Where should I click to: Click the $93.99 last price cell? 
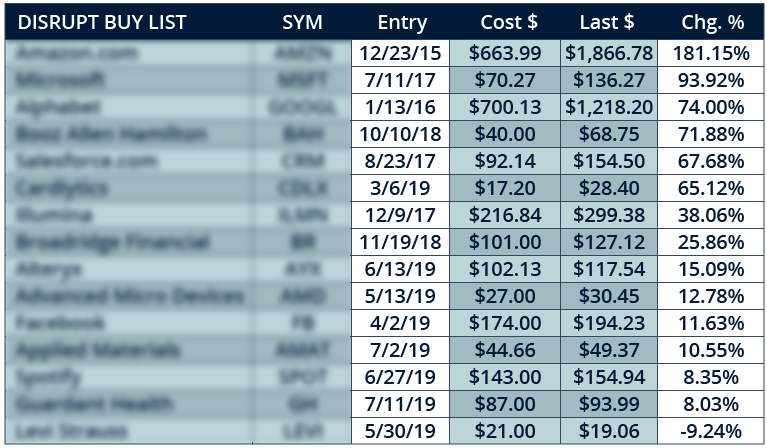pyautogui.click(x=609, y=404)
